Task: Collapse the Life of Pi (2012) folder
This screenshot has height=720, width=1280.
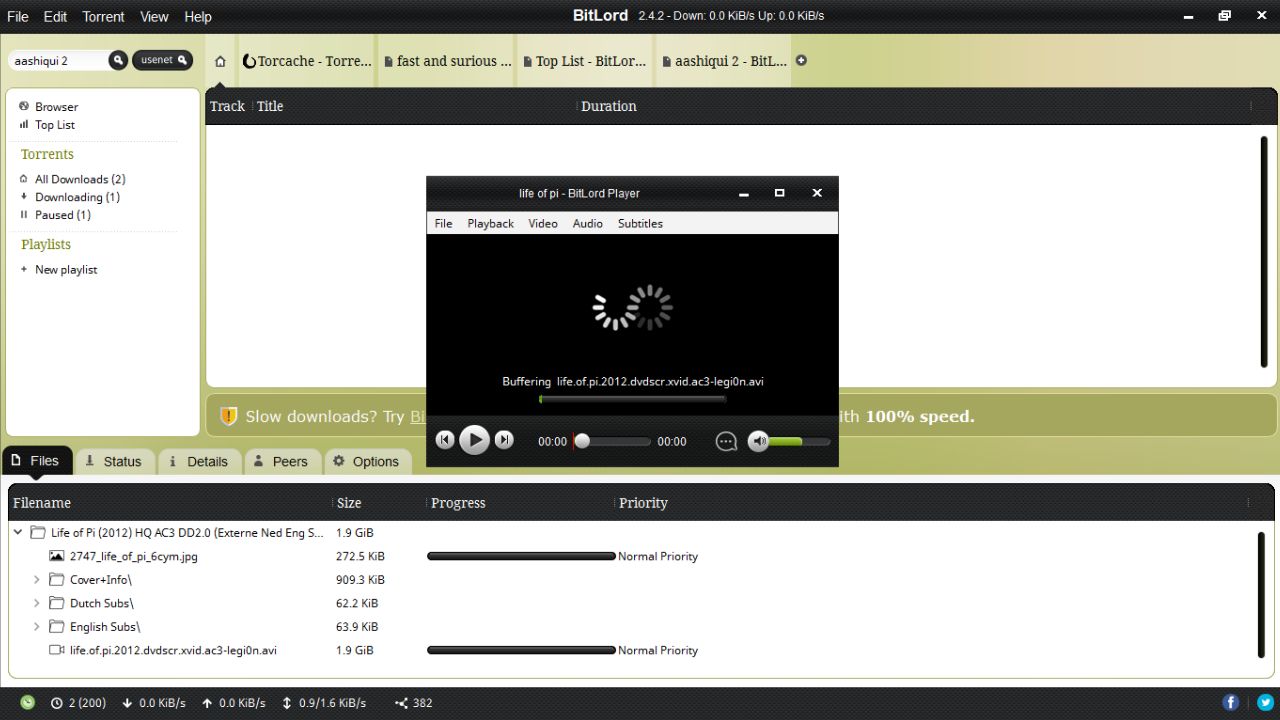Action: [x=17, y=533]
